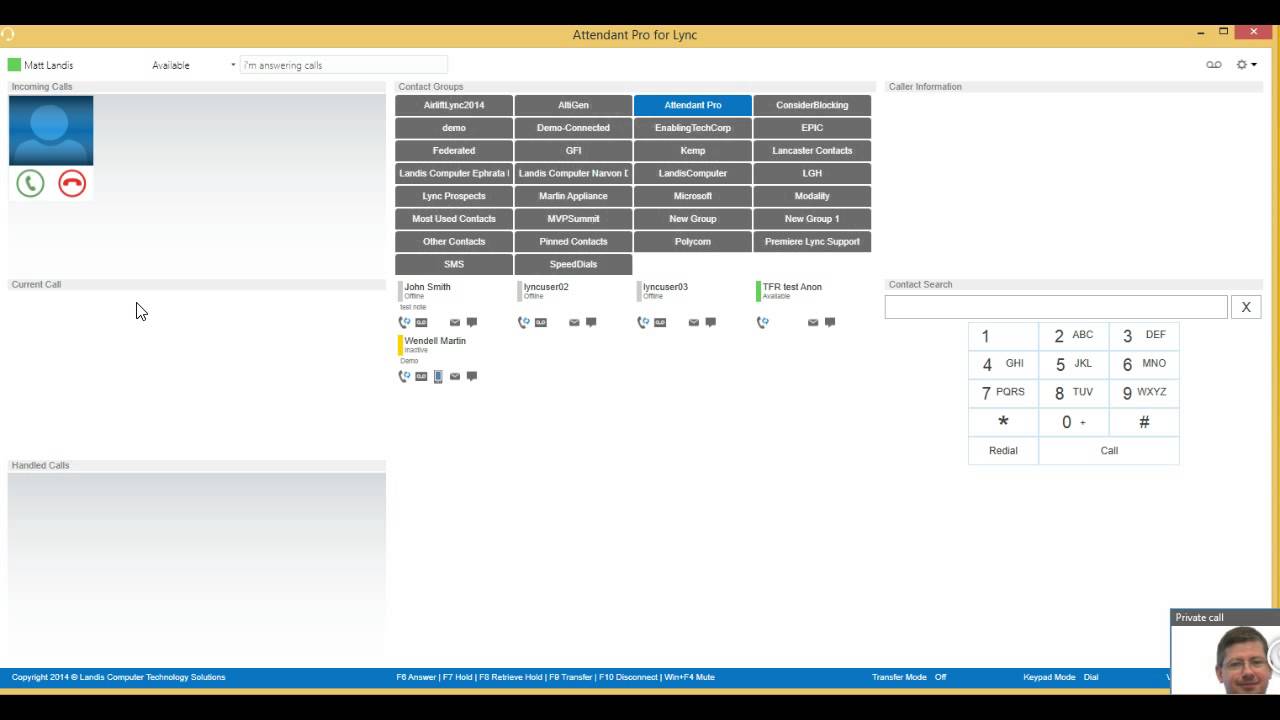This screenshot has height=720, width=1280.
Task: Send John Smith to voicemail
Action: [421, 322]
